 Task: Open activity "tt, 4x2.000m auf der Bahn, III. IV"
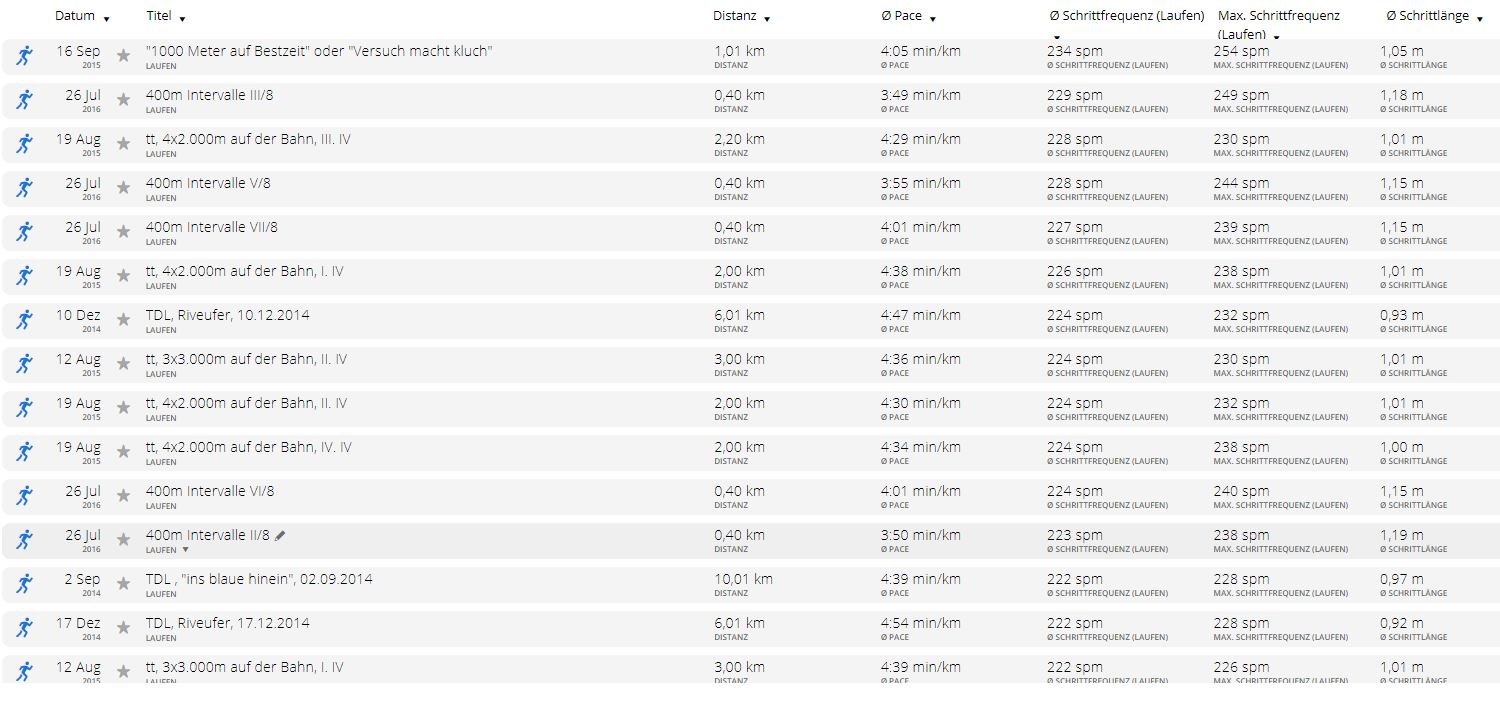coord(248,139)
